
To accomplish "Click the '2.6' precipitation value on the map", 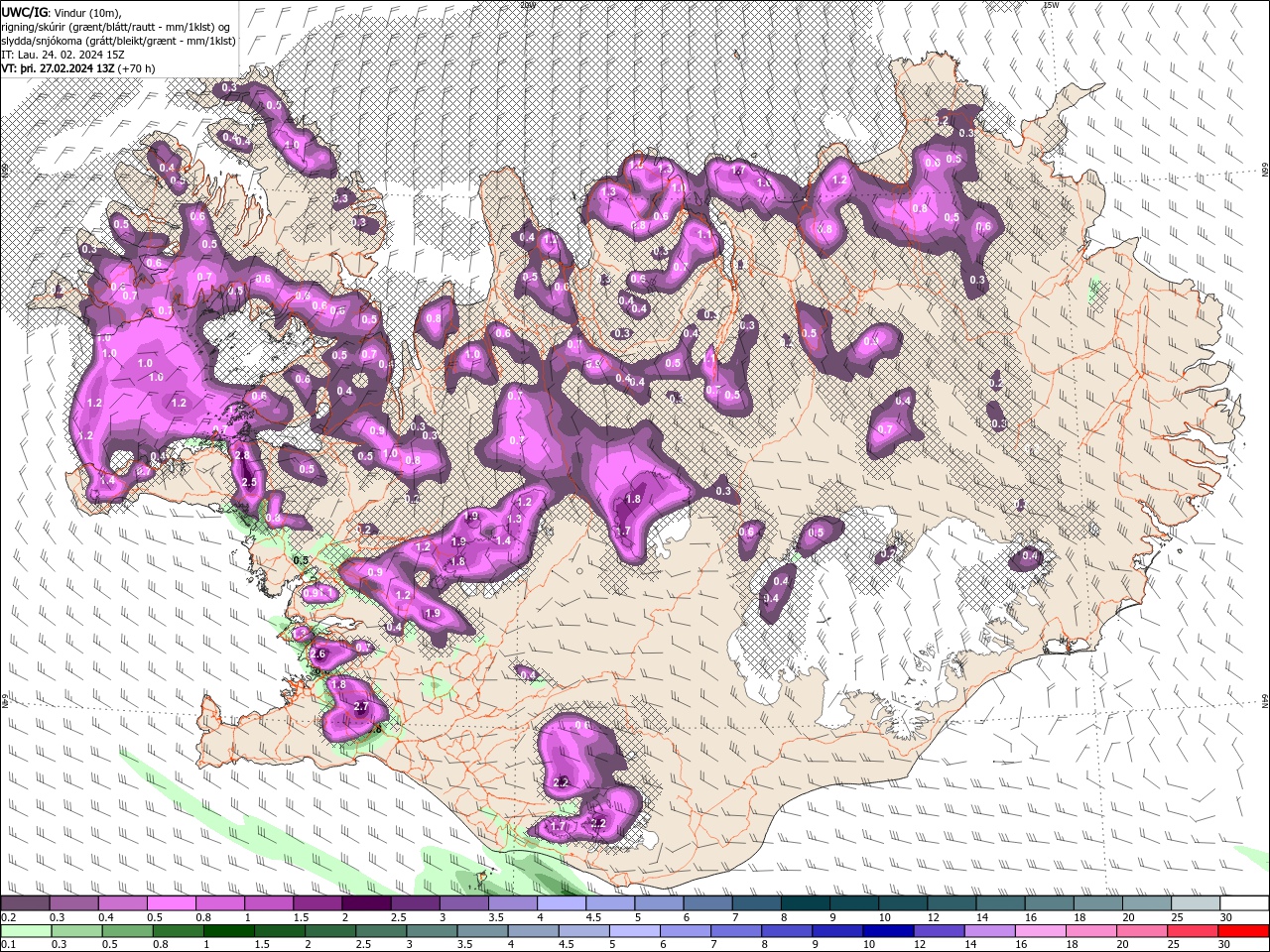I will 318,654.
